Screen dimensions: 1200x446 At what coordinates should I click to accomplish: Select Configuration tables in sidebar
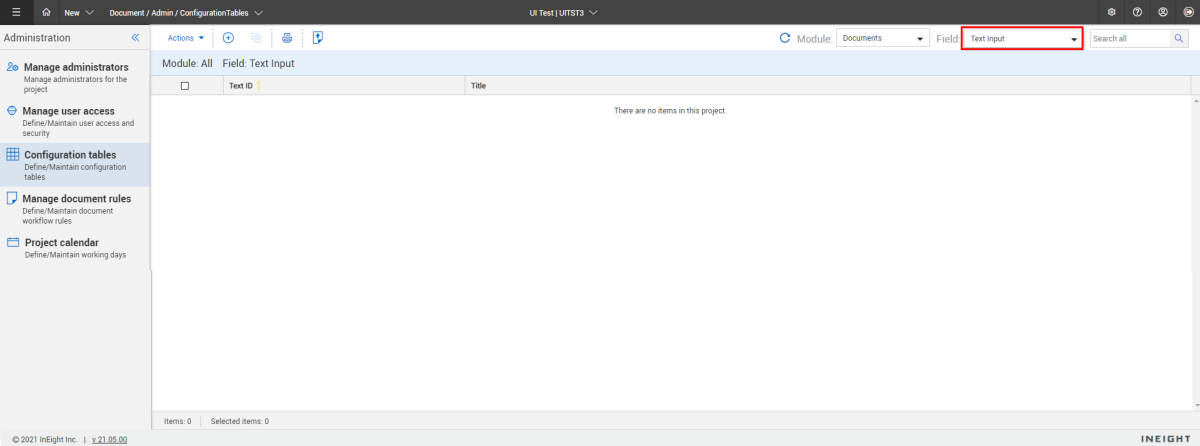75,165
